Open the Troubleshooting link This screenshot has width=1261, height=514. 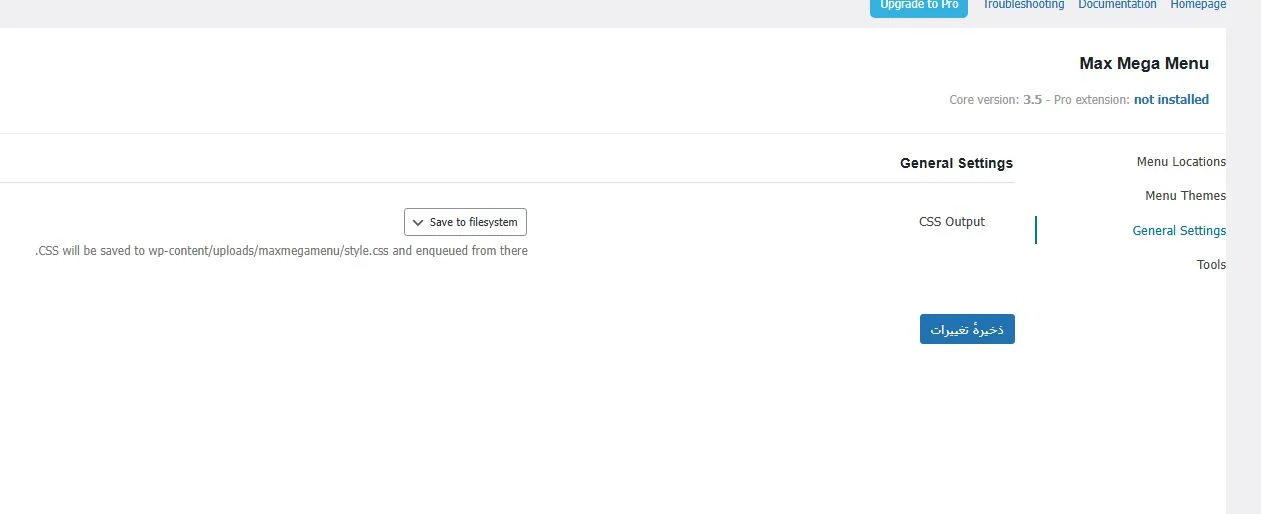1023,5
